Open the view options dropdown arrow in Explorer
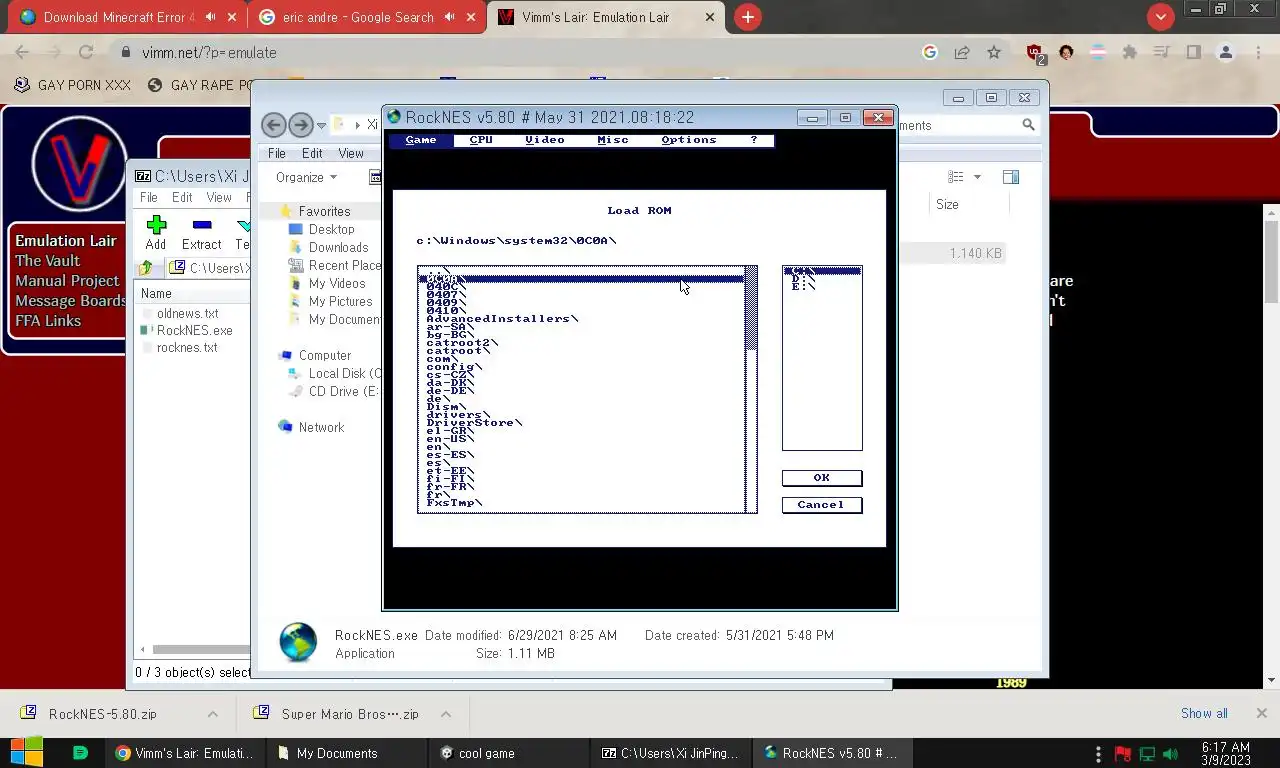1280x768 pixels. pyautogui.click(x=977, y=178)
